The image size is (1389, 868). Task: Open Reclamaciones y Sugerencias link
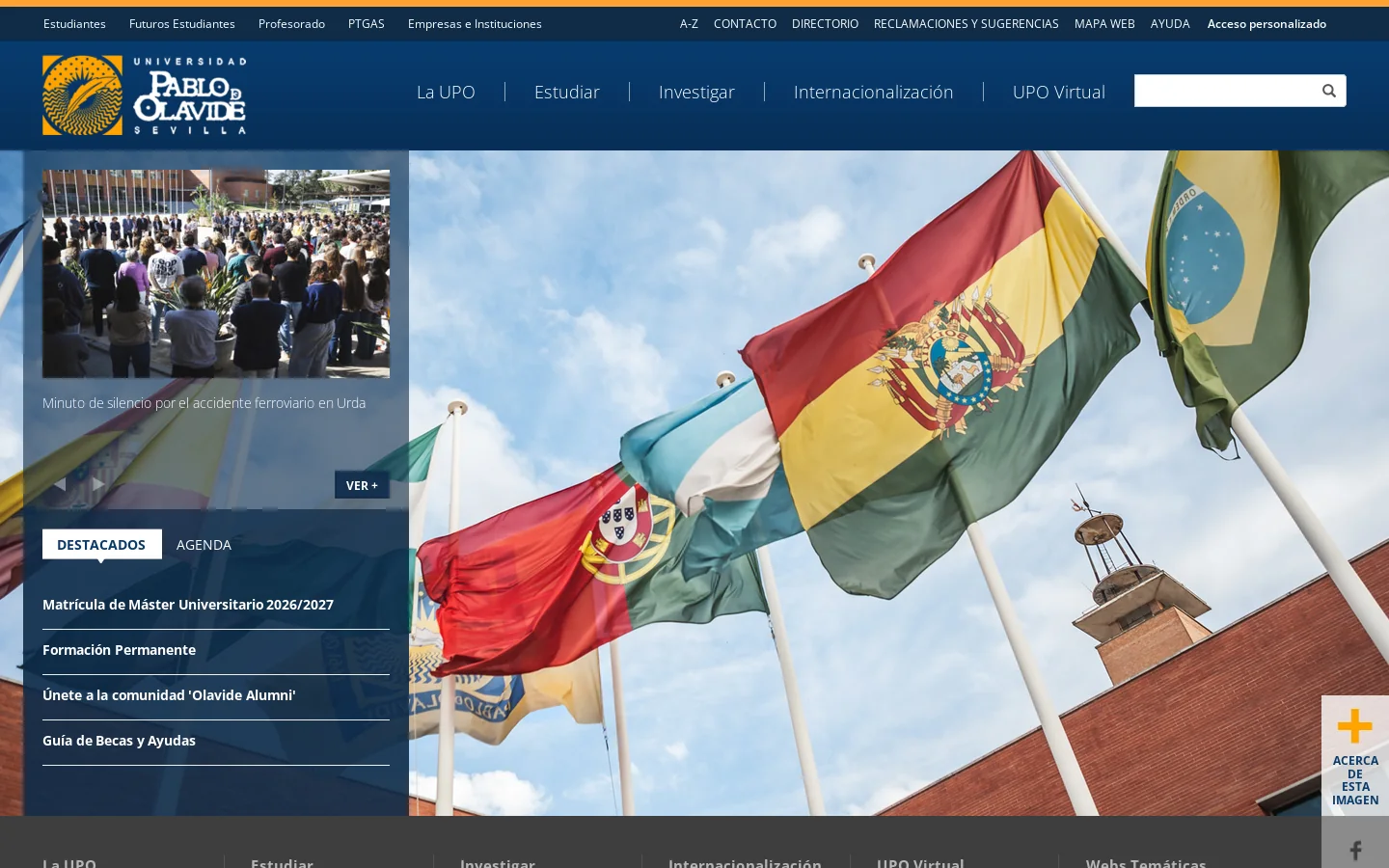click(967, 23)
